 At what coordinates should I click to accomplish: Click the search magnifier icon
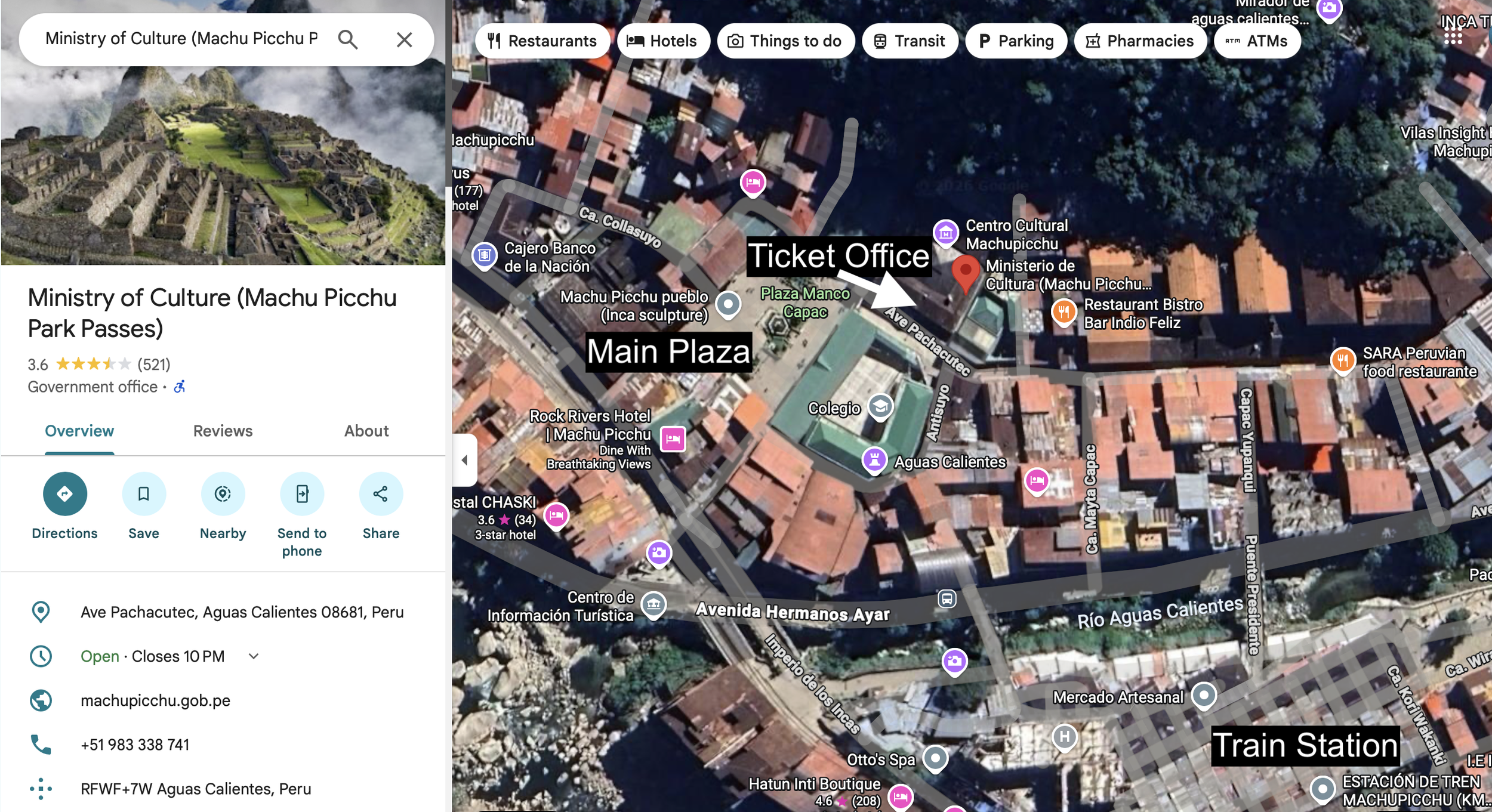(348, 39)
